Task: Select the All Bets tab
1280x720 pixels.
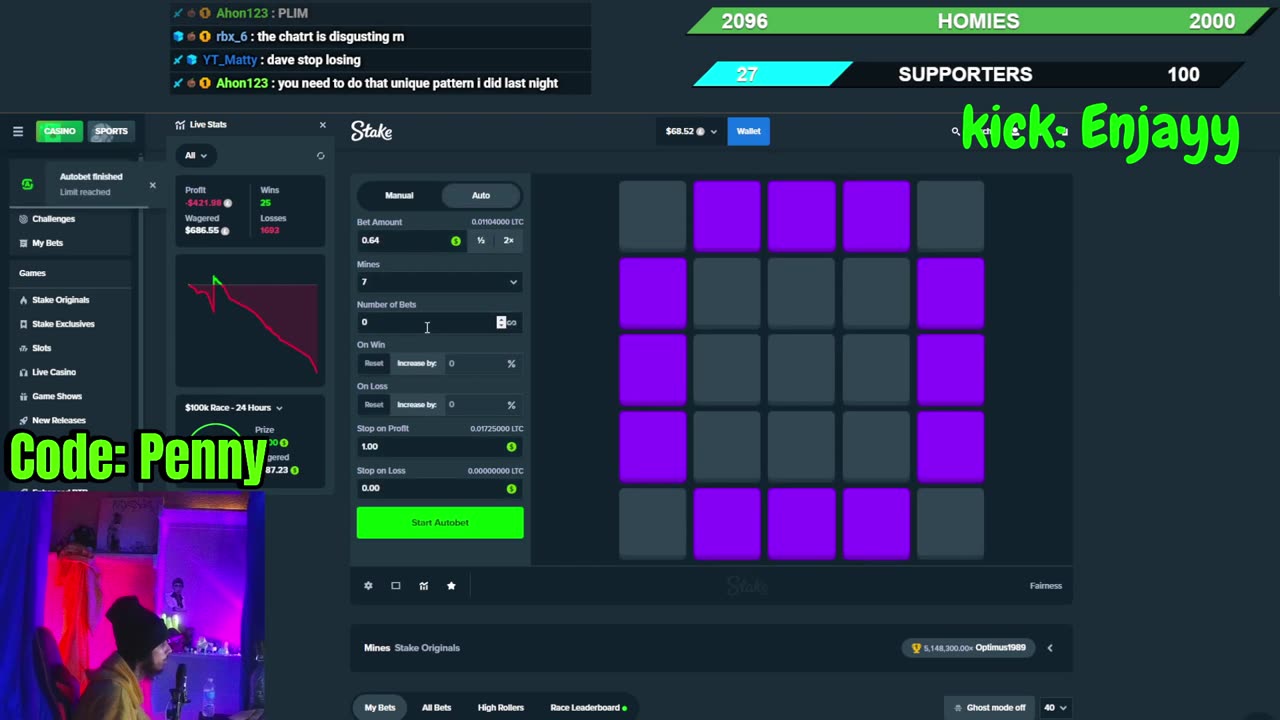Action: pyautogui.click(x=436, y=708)
